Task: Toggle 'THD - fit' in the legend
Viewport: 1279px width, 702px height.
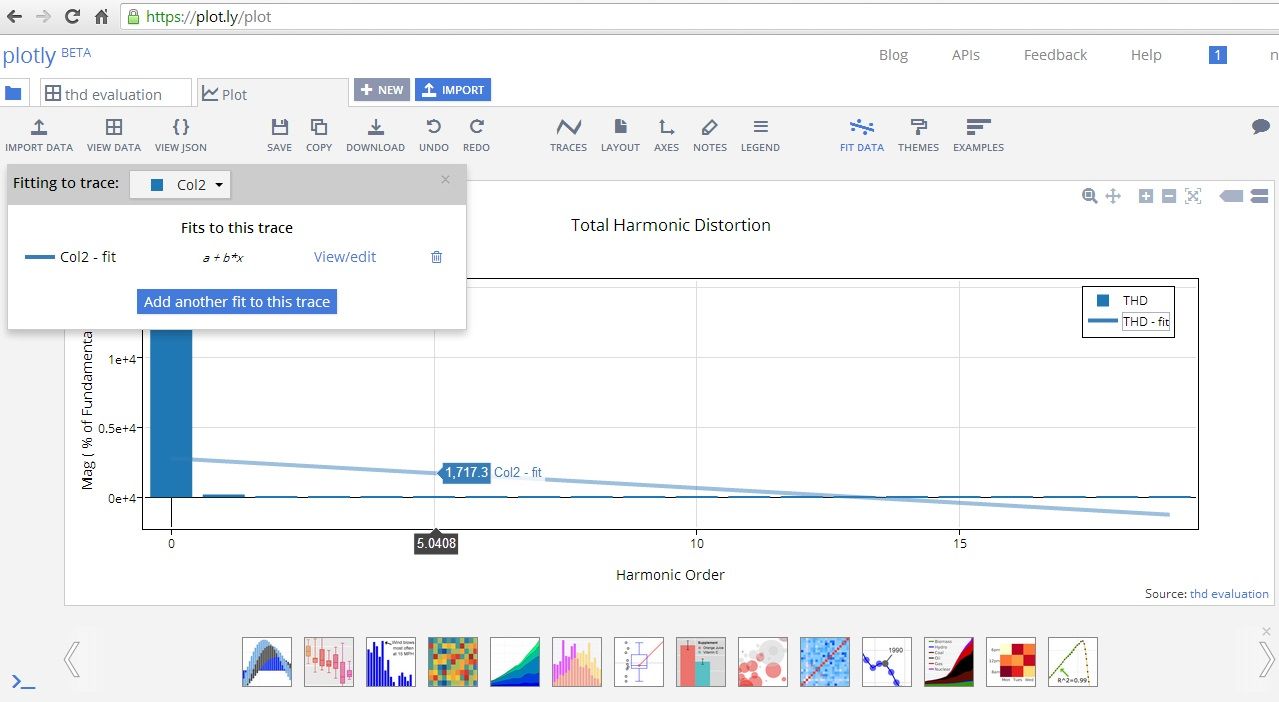Action: click(1144, 321)
